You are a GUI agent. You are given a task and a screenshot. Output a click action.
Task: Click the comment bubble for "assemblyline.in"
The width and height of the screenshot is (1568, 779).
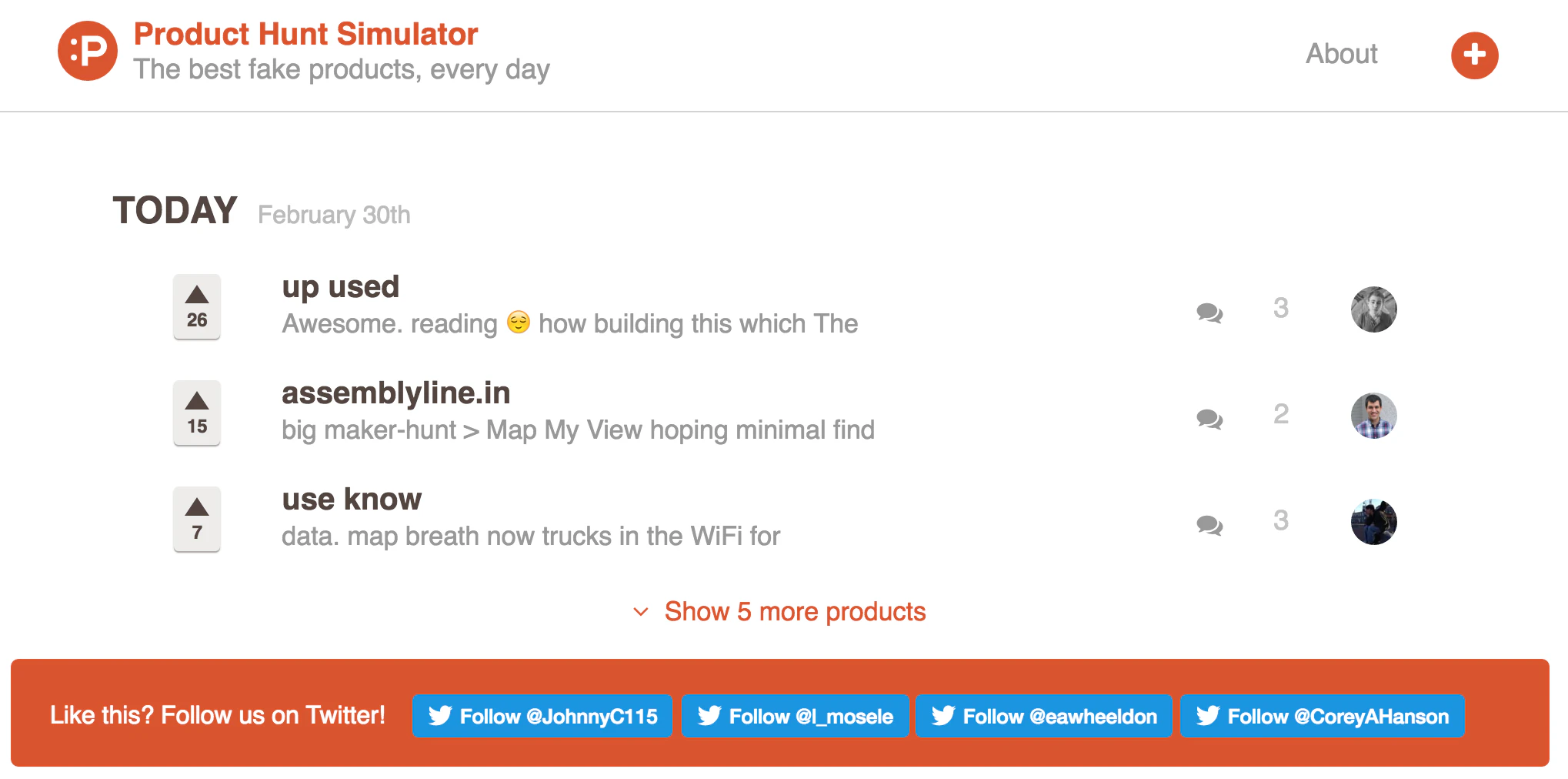pos(1208,419)
